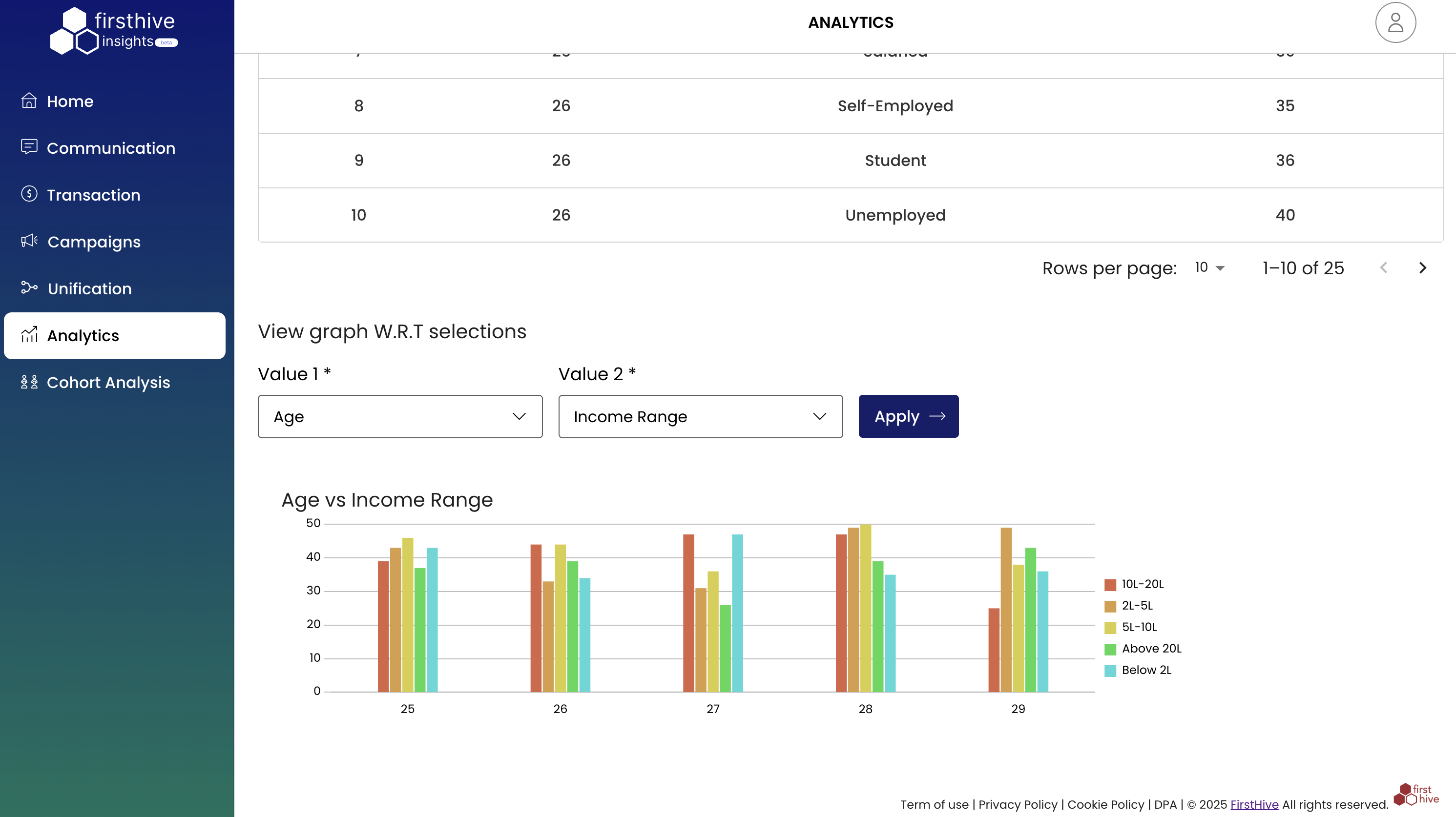The width and height of the screenshot is (1456, 817).
Task: Expand the rows per page selector
Action: tap(1209, 268)
